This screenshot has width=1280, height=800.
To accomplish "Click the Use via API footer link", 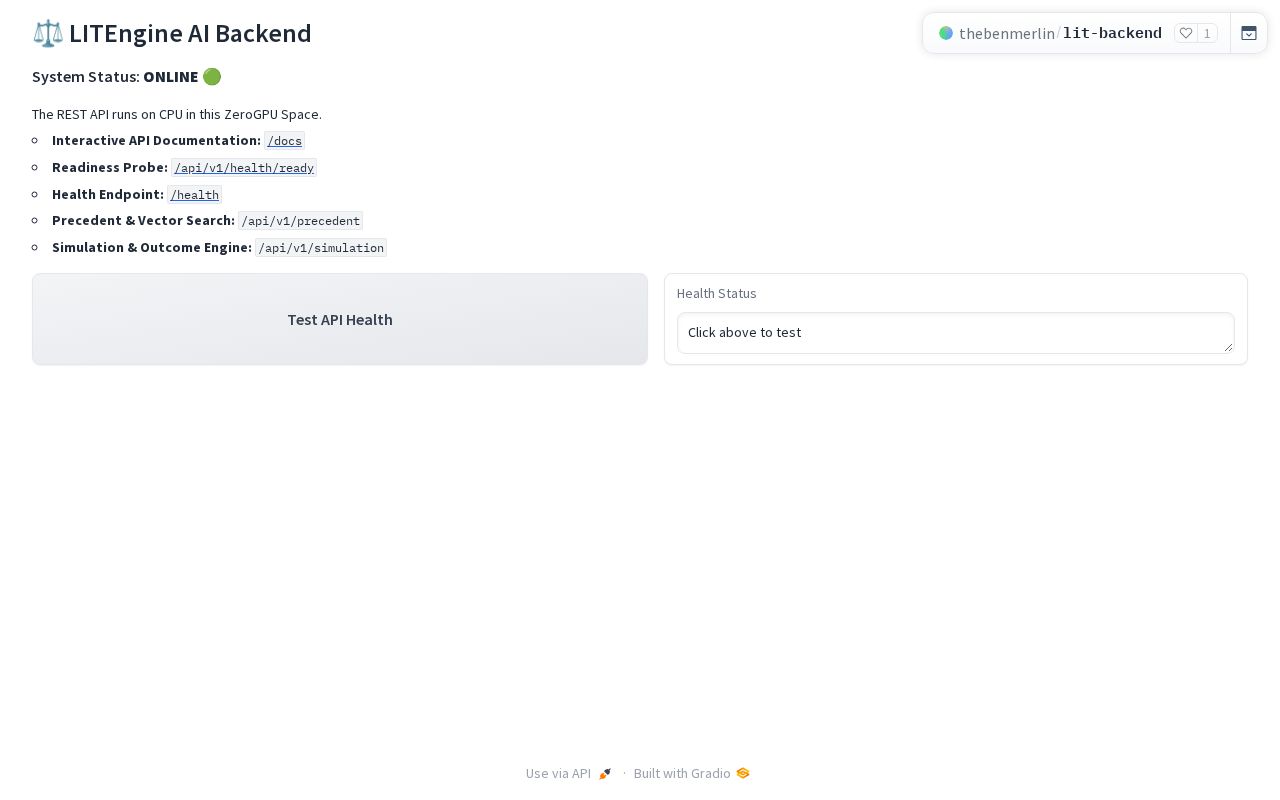I will 569,773.
